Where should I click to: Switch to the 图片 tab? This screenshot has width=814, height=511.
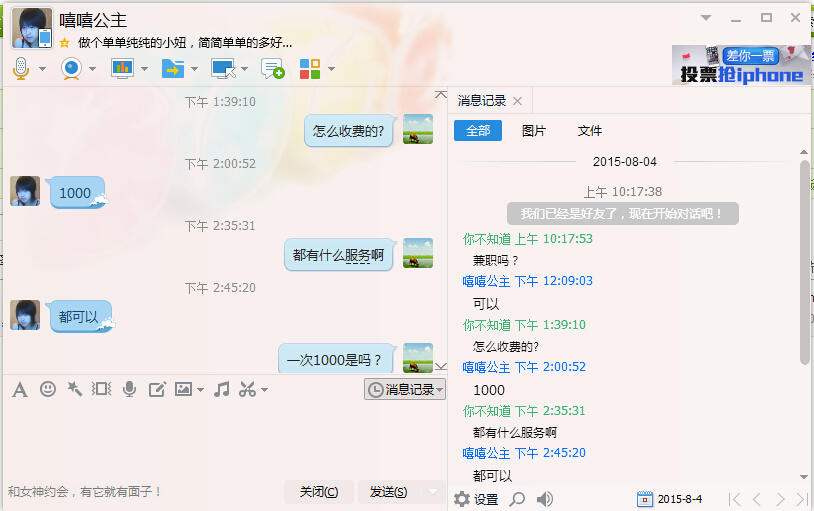(x=534, y=131)
